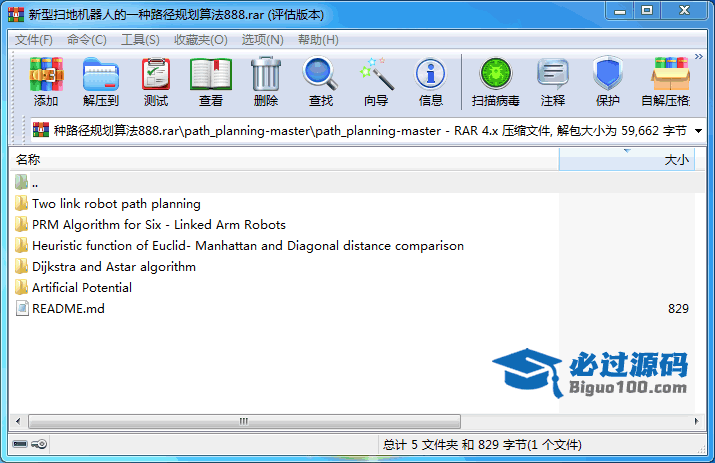Open the Commands (命令) menu
The height and width of the screenshot is (463, 715).
tap(87, 40)
